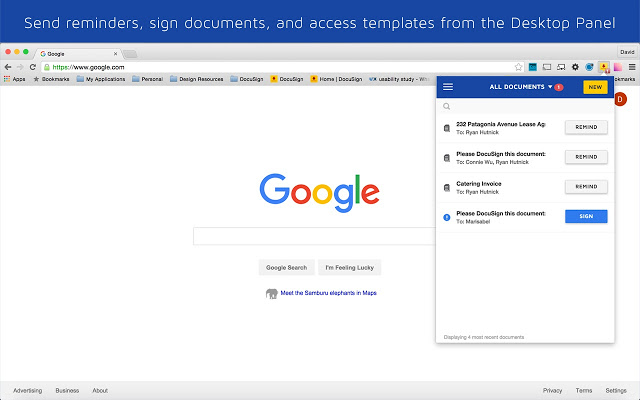Open Meet the Samburu elephants in Maps link

point(329,293)
